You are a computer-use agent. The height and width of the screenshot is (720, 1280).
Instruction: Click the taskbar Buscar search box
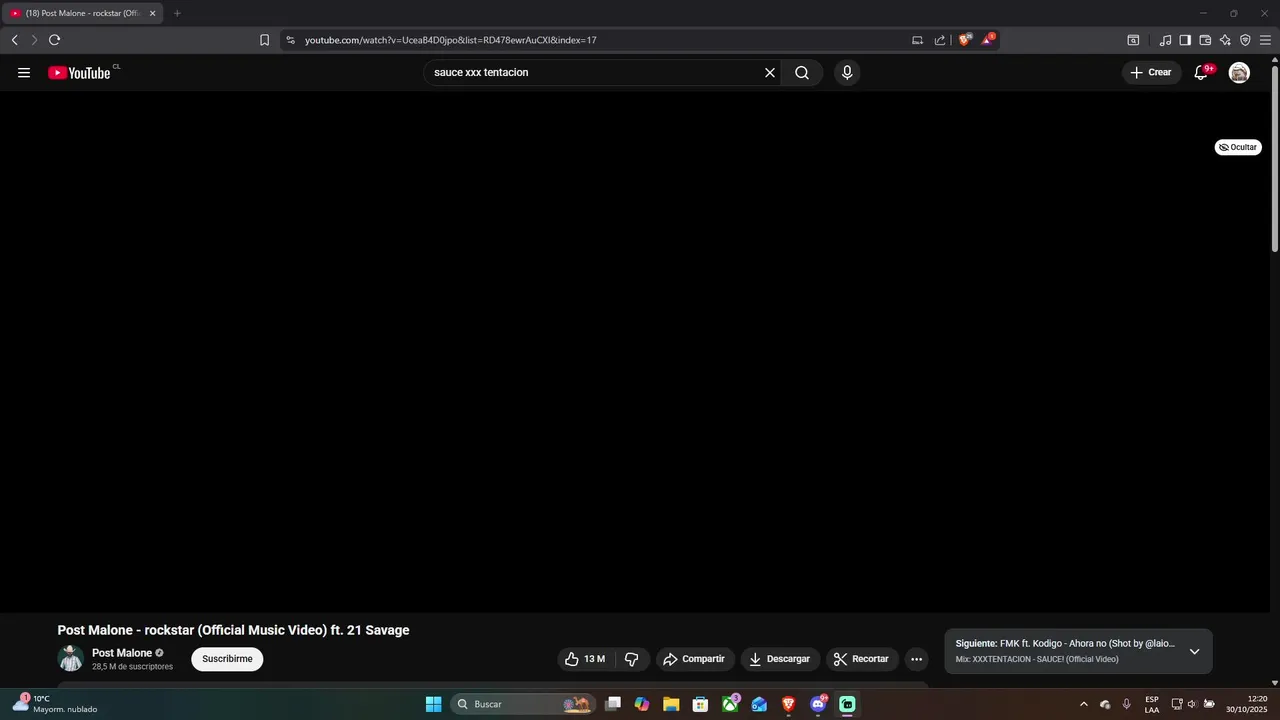(522, 704)
